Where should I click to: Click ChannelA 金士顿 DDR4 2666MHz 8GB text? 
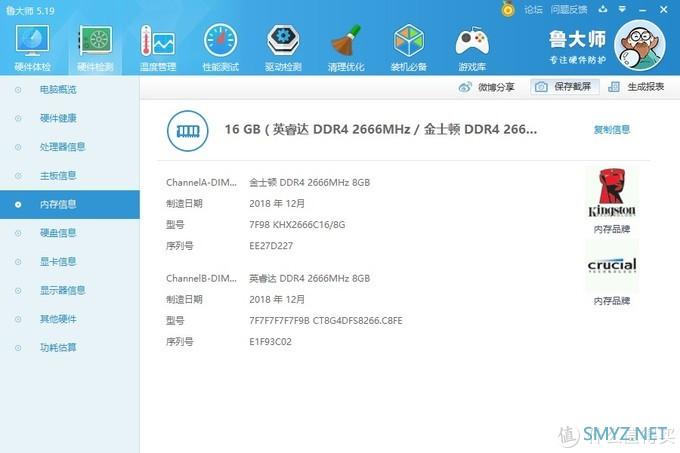coord(309,183)
